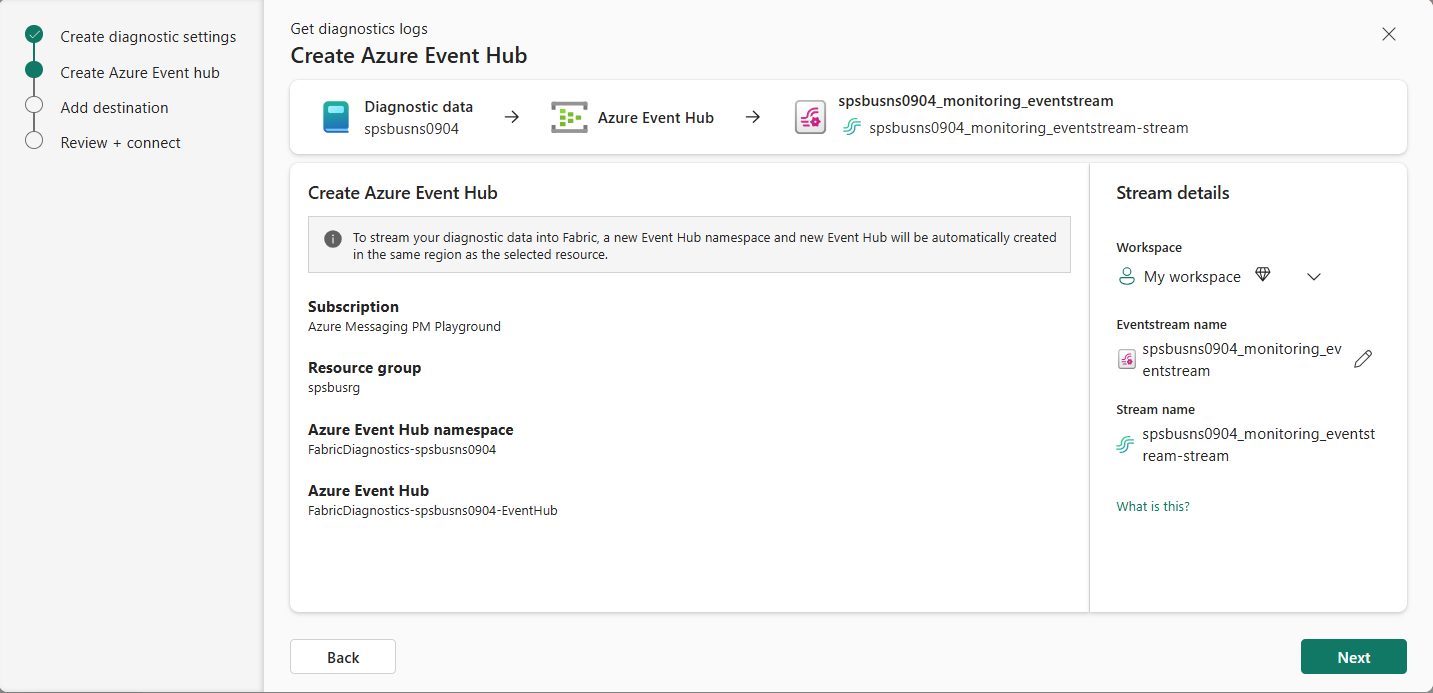This screenshot has height=693, width=1433.
Task: Click the Diagnostic data book icon
Action: click(336, 117)
